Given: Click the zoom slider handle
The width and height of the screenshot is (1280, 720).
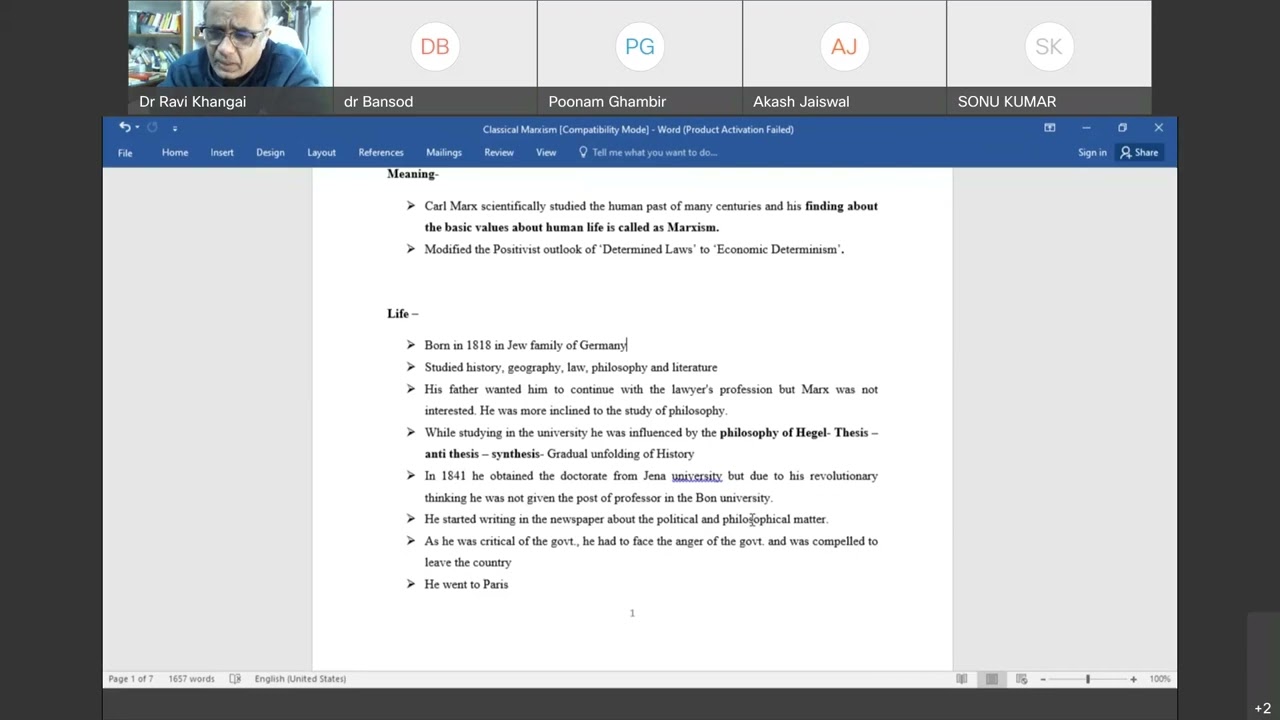Looking at the screenshot, I should pyautogui.click(x=1088, y=679).
